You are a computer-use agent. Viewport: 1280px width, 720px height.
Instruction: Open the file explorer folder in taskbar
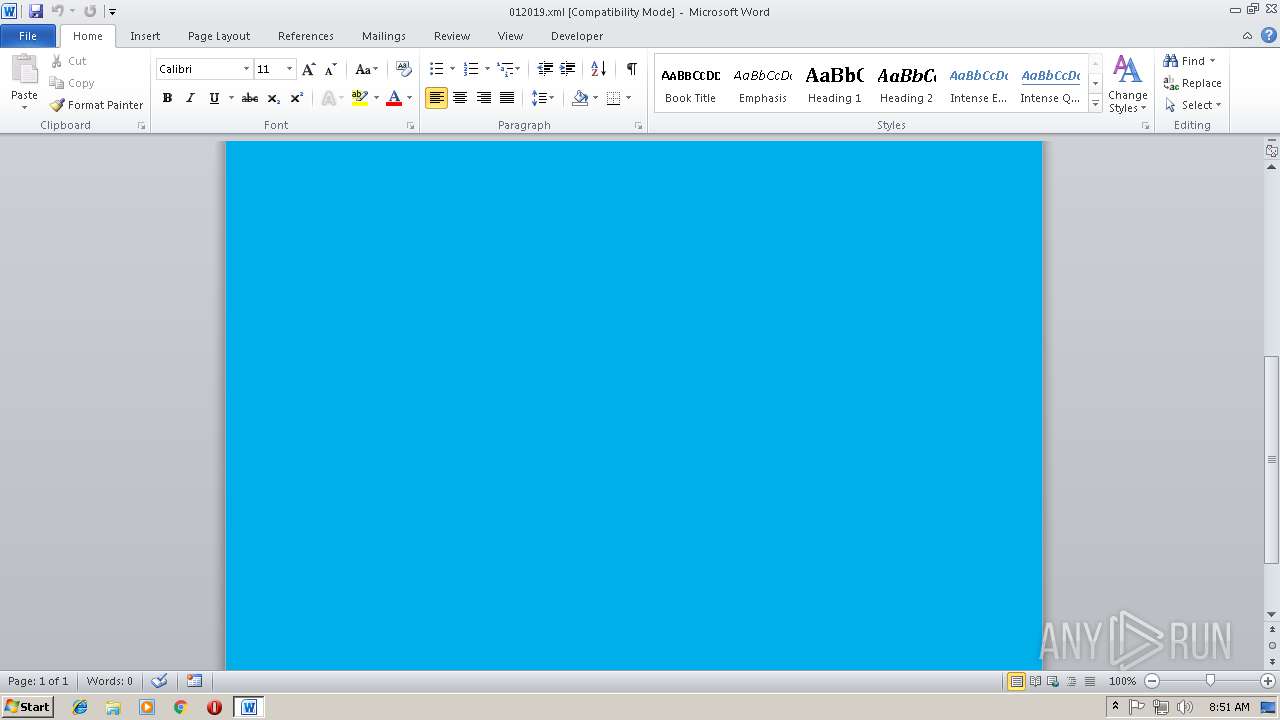pyautogui.click(x=113, y=707)
